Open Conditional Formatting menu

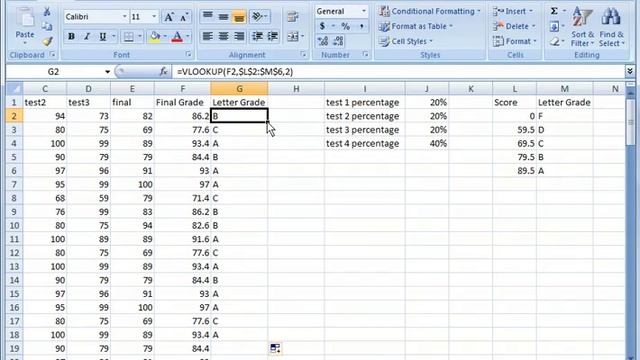point(429,11)
